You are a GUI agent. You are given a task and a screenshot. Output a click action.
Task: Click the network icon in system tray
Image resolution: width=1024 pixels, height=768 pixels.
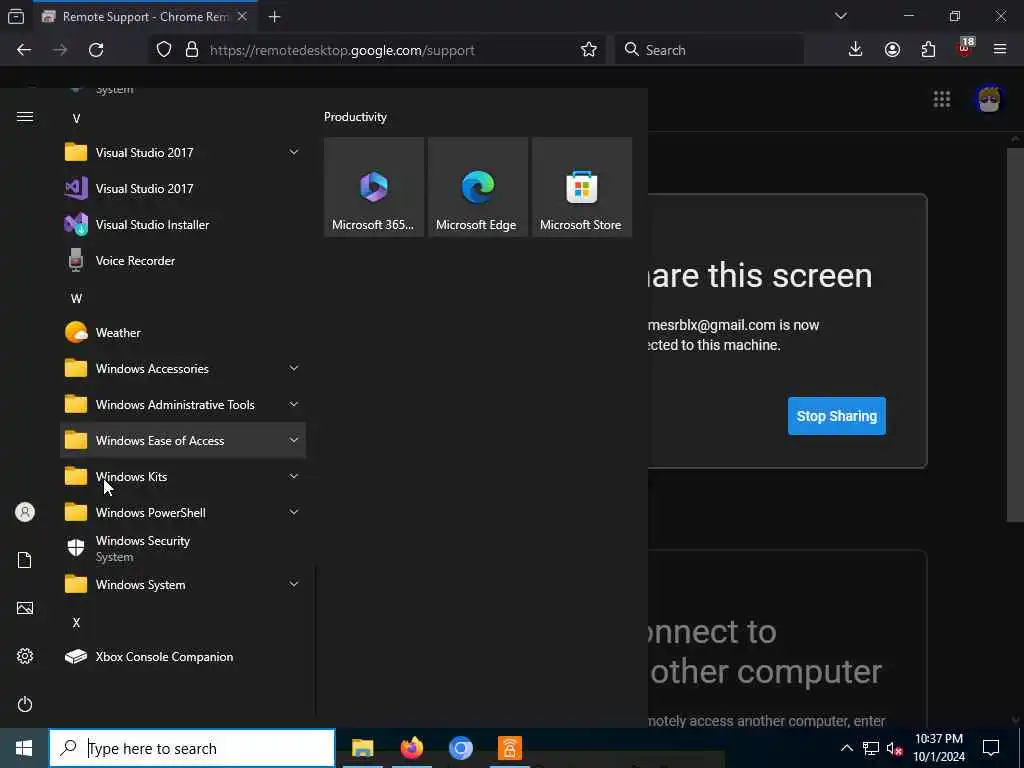tap(871, 748)
